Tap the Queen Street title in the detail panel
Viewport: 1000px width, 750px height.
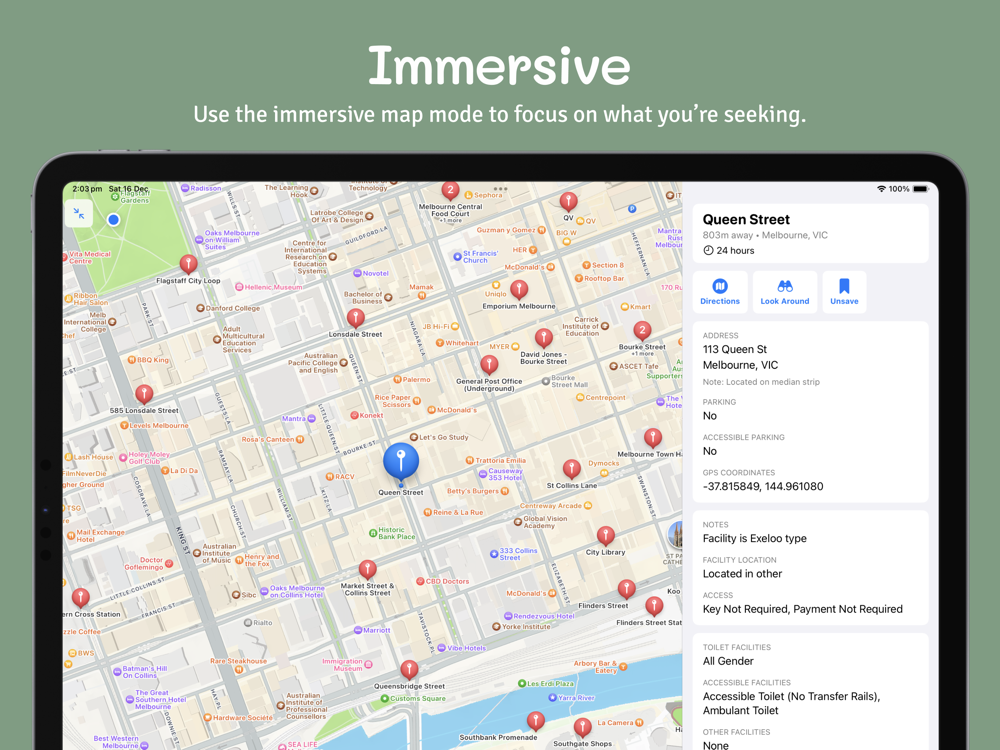(x=746, y=219)
